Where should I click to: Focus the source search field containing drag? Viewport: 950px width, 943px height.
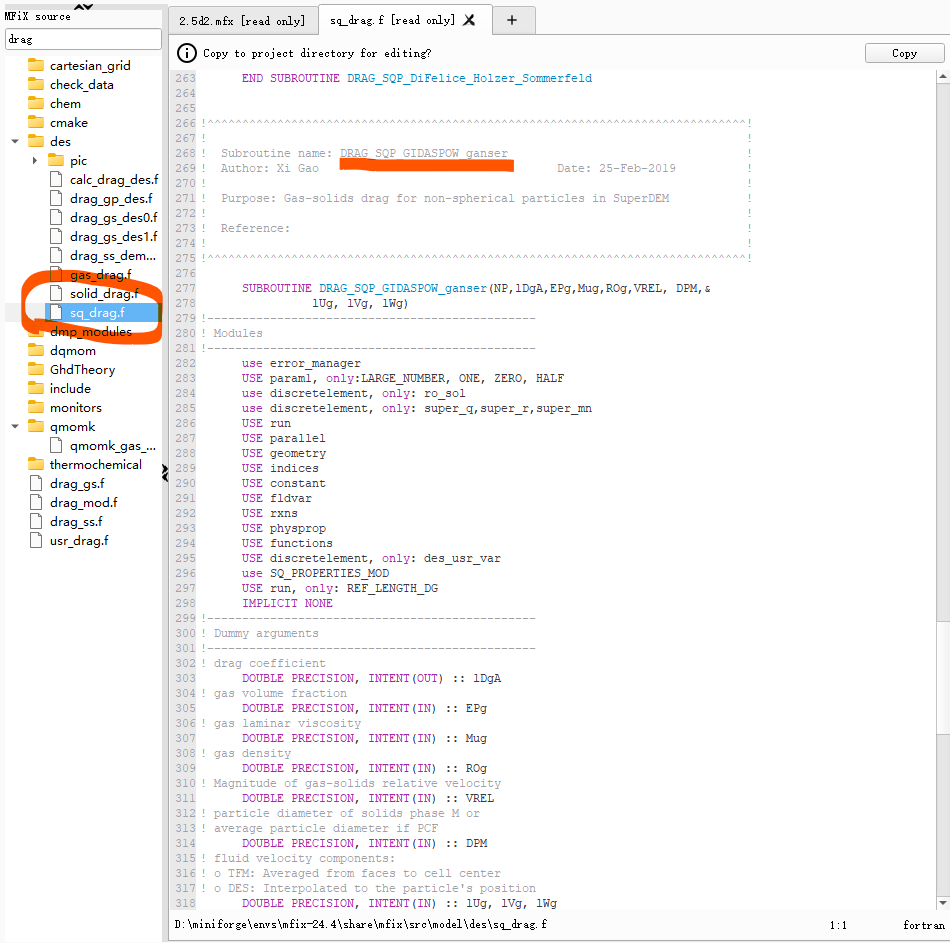click(82, 39)
